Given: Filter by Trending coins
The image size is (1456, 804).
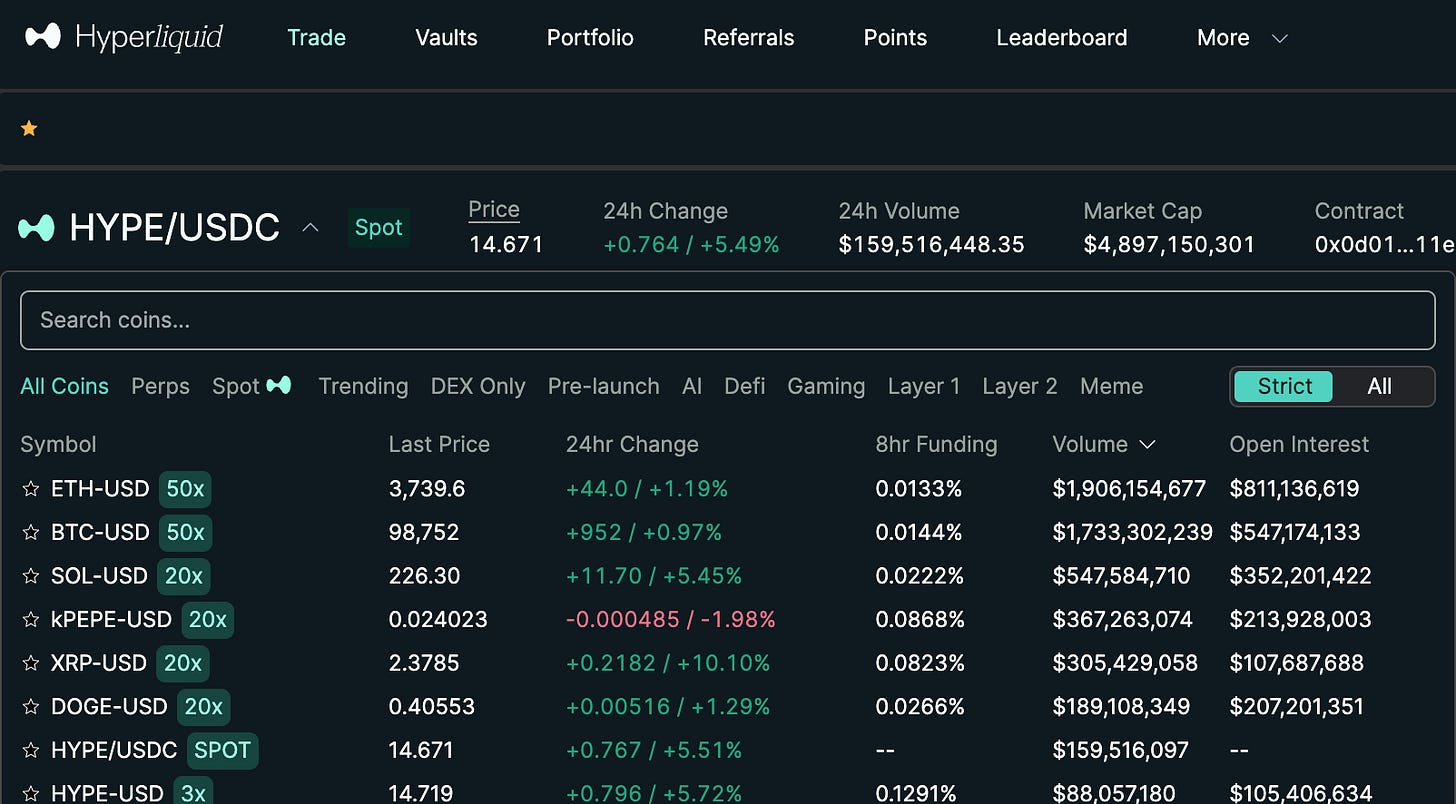Looking at the screenshot, I should pos(363,386).
